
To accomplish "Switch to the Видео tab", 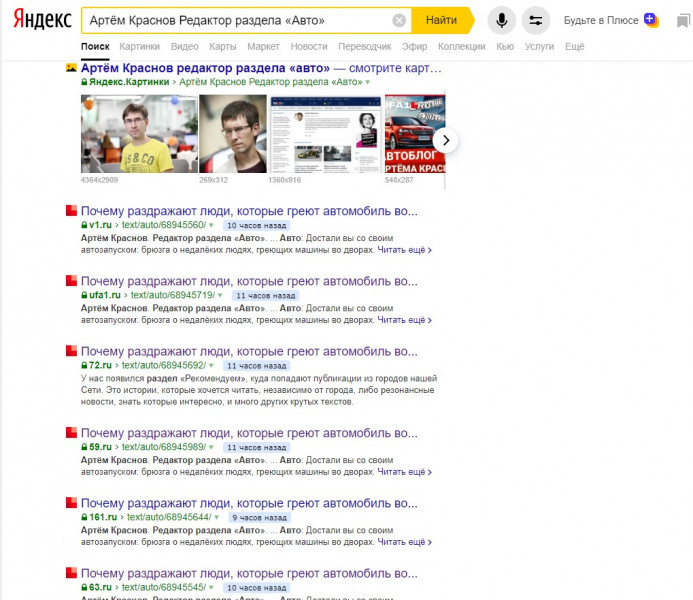I will (x=184, y=46).
